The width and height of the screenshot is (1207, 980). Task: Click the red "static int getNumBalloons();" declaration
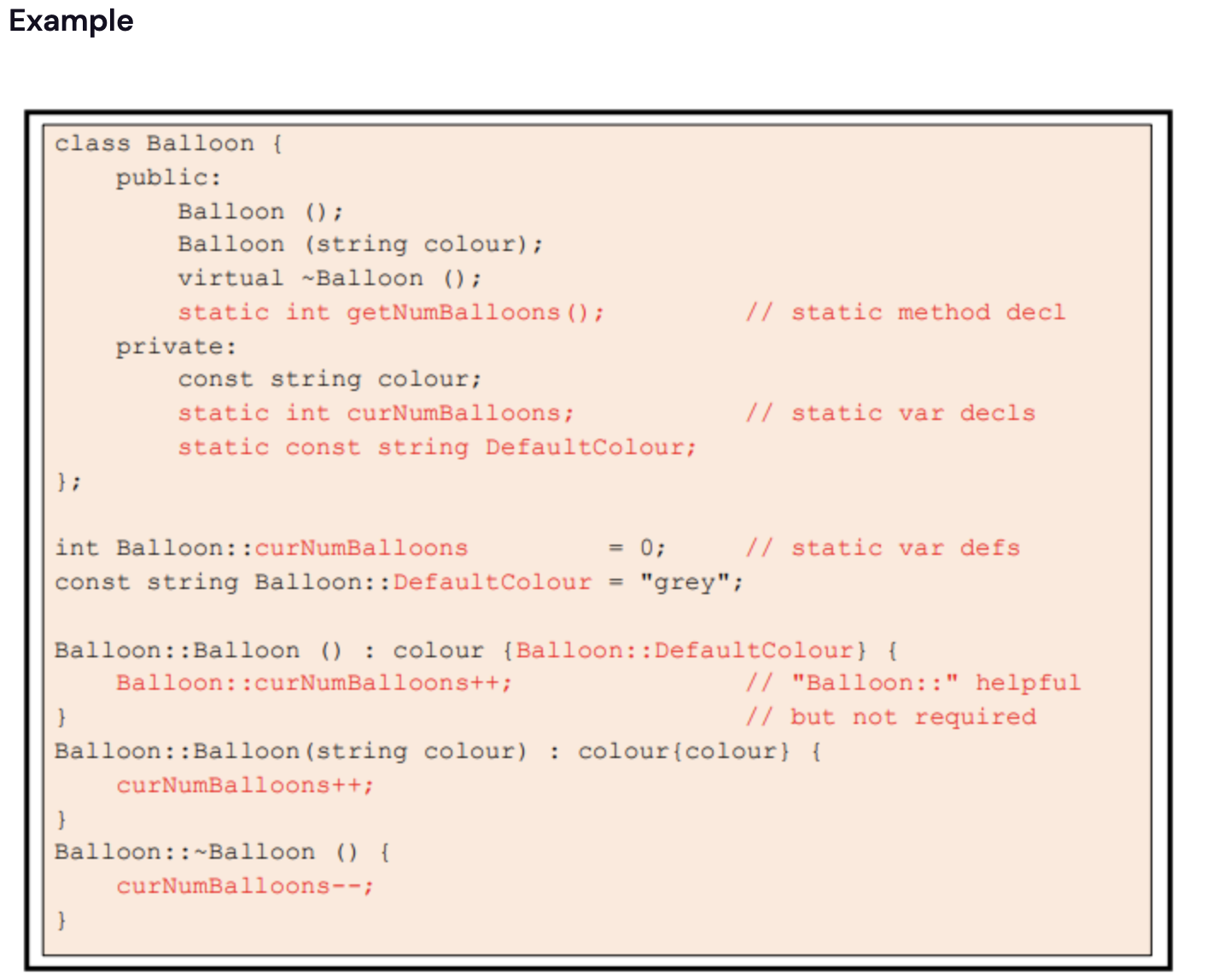391,312
